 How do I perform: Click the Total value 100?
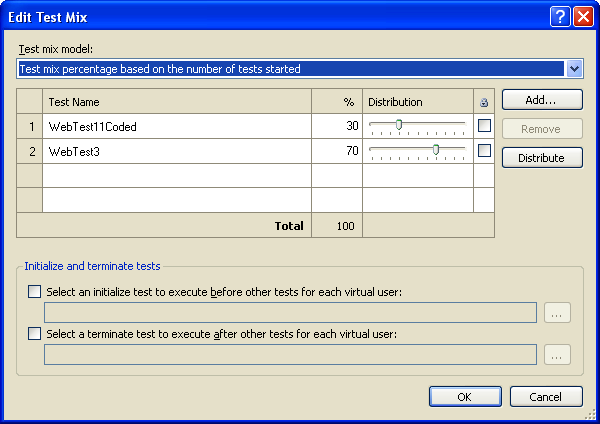[345, 226]
